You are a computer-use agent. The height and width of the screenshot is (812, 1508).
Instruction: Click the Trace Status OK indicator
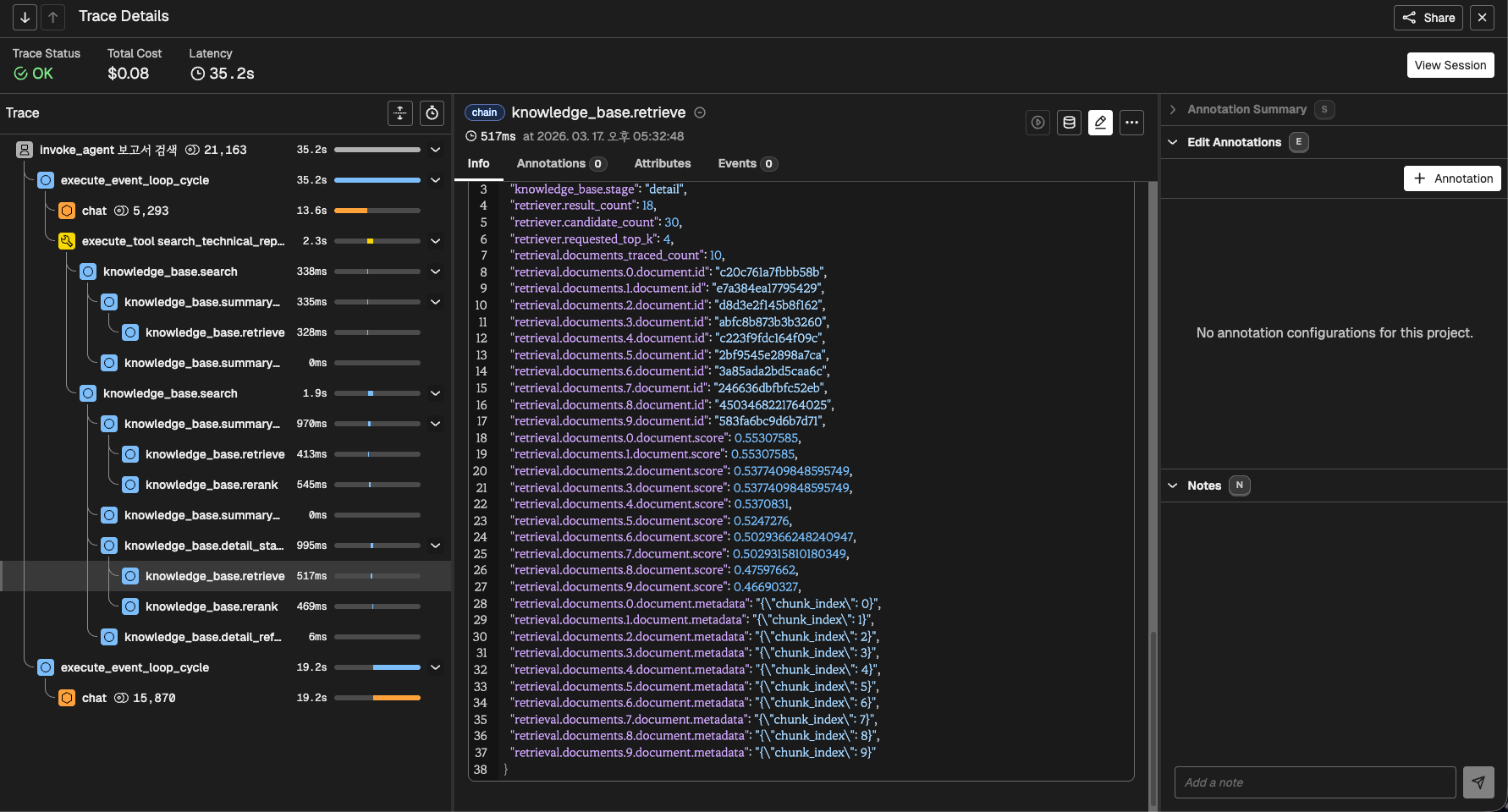point(33,74)
